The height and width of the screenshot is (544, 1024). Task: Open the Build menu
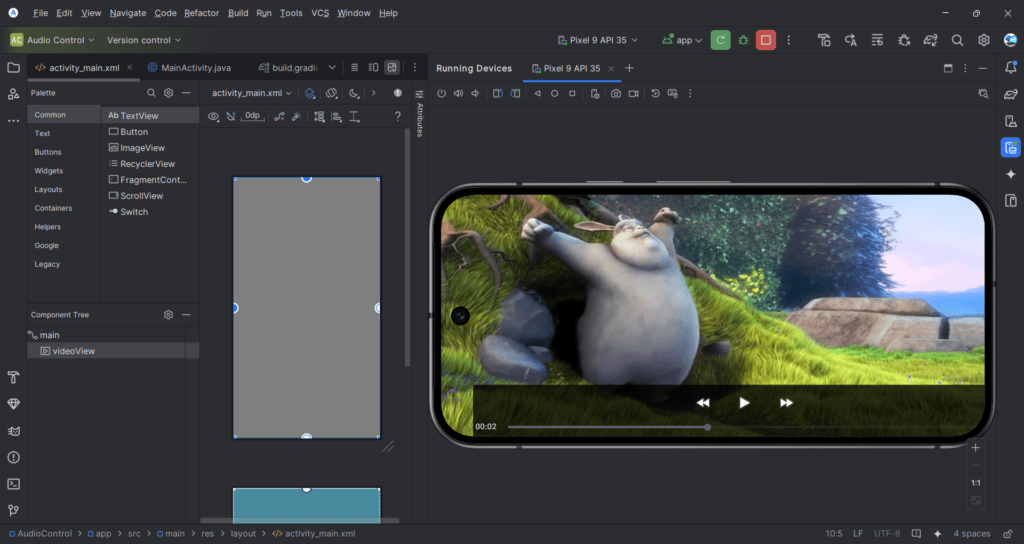click(x=238, y=13)
